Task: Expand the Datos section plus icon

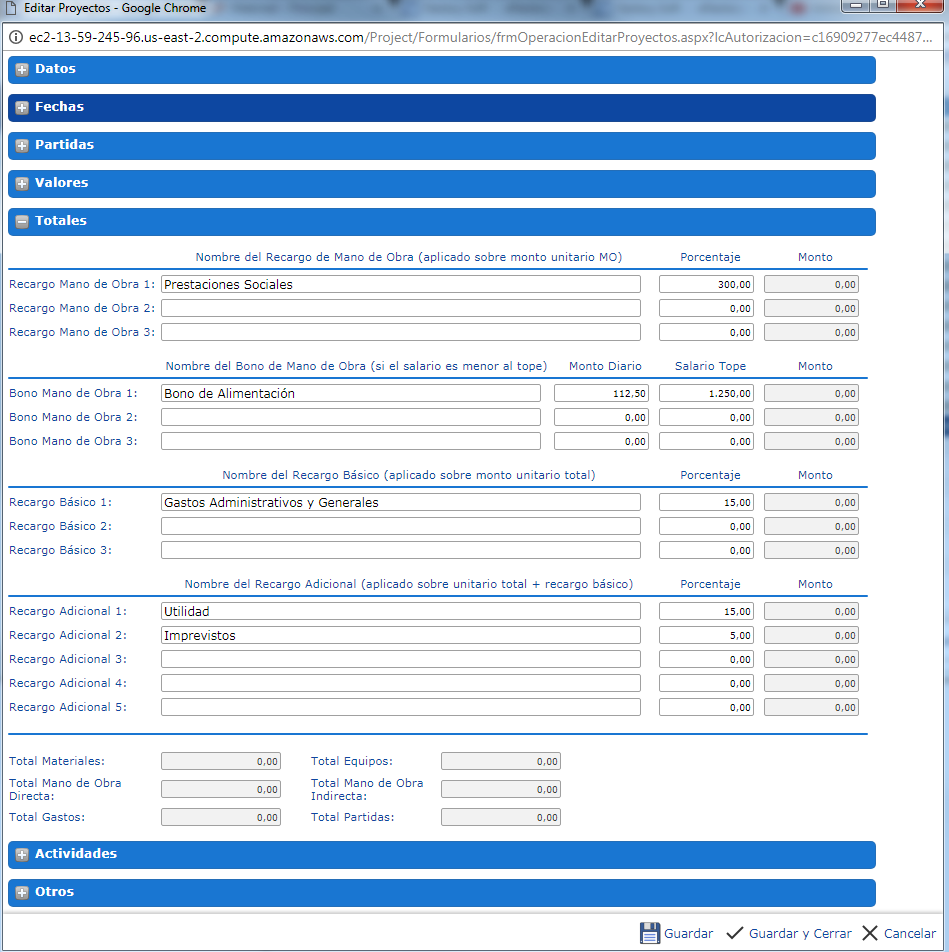Action: click(x=22, y=70)
